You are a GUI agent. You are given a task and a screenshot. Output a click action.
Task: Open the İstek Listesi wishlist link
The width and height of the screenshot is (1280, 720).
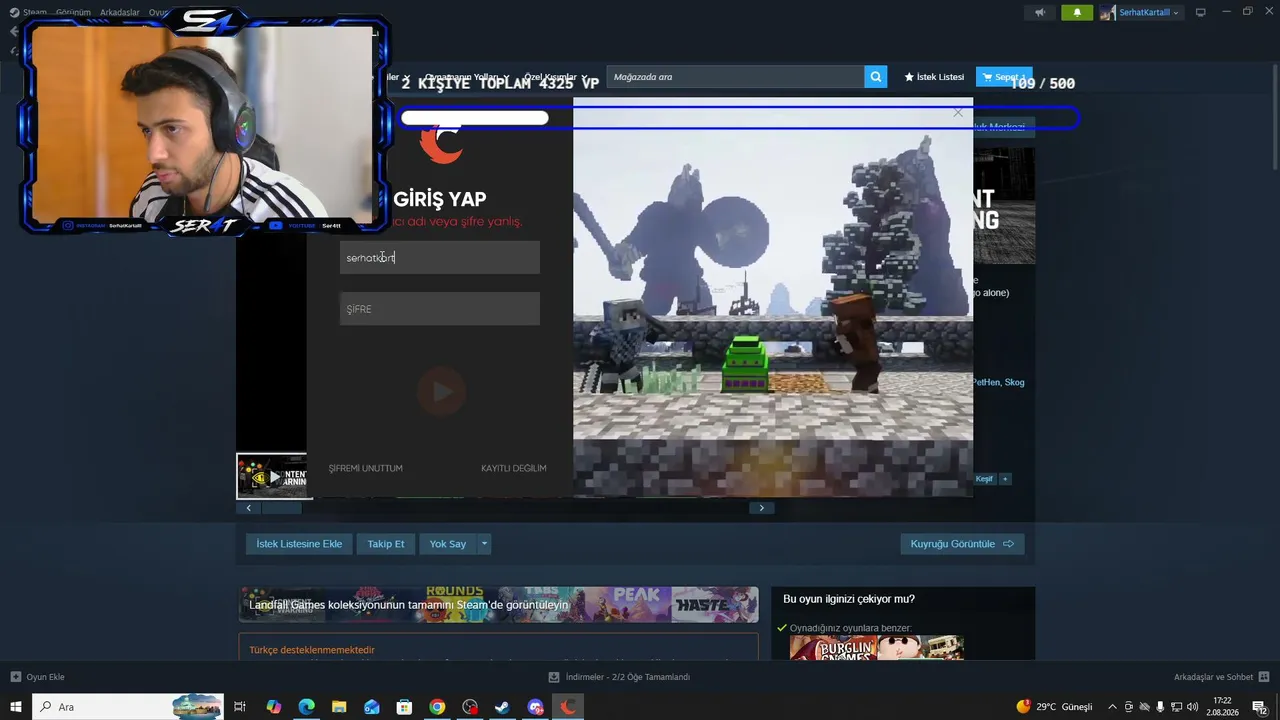tap(934, 77)
